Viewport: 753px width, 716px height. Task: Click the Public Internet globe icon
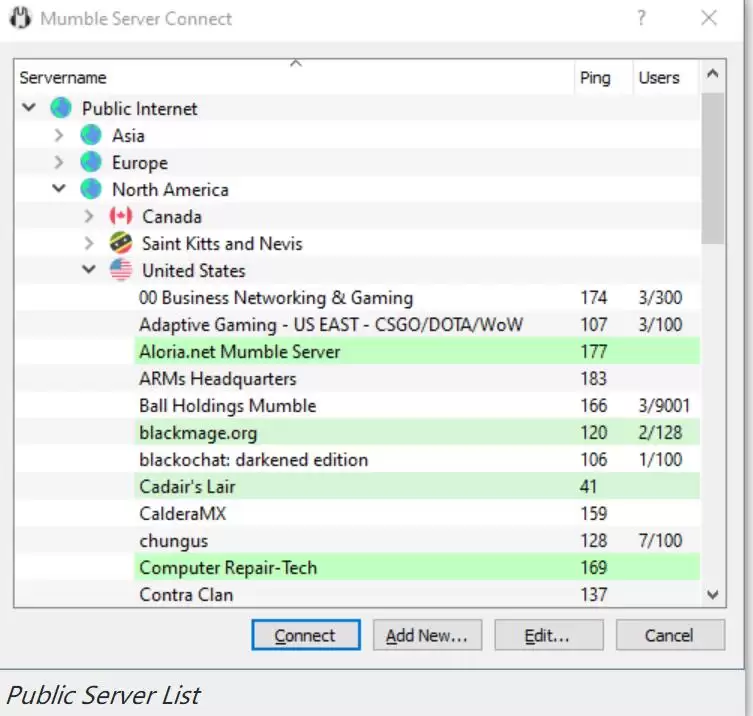point(61,108)
